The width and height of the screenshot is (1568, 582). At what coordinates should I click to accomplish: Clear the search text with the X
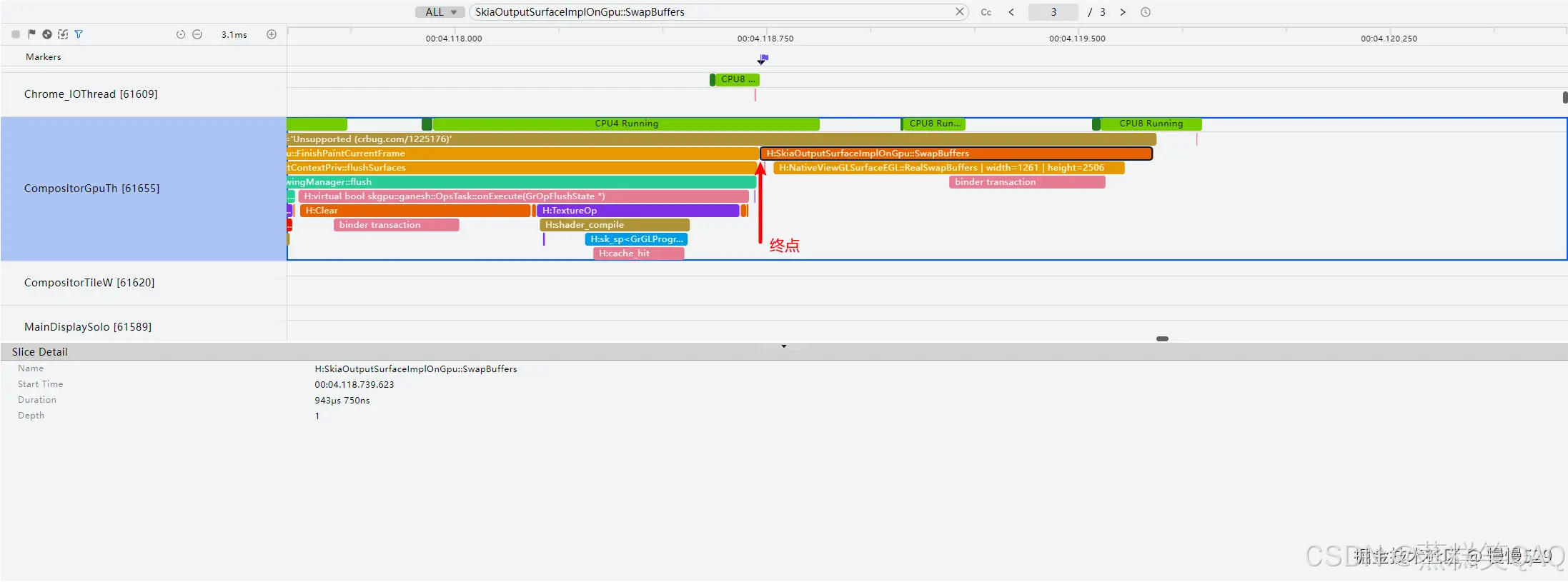(x=960, y=11)
